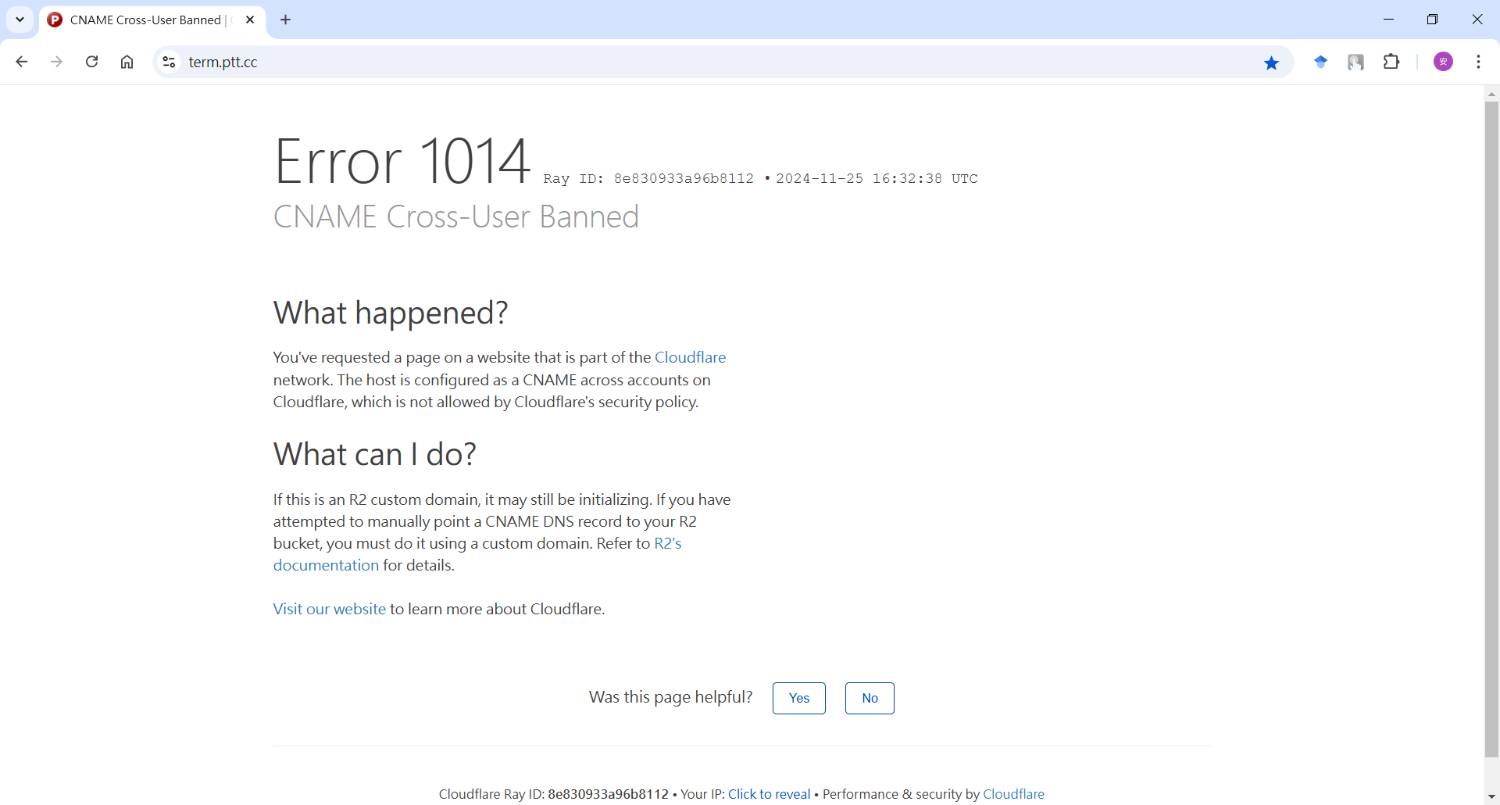The width and height of the screenshot is (1500, 805).
Task: Reveal IP via Click to reveal
Action: coord(769,794)
